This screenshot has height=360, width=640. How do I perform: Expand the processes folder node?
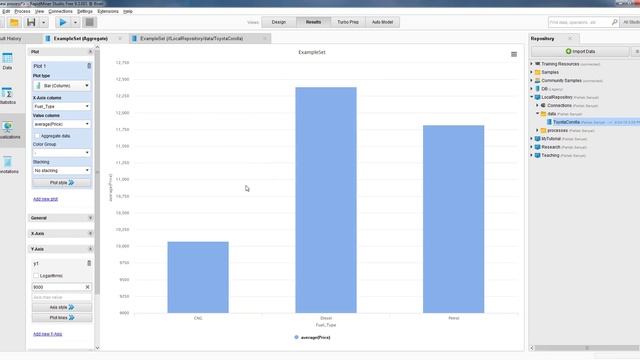(538, 130)
